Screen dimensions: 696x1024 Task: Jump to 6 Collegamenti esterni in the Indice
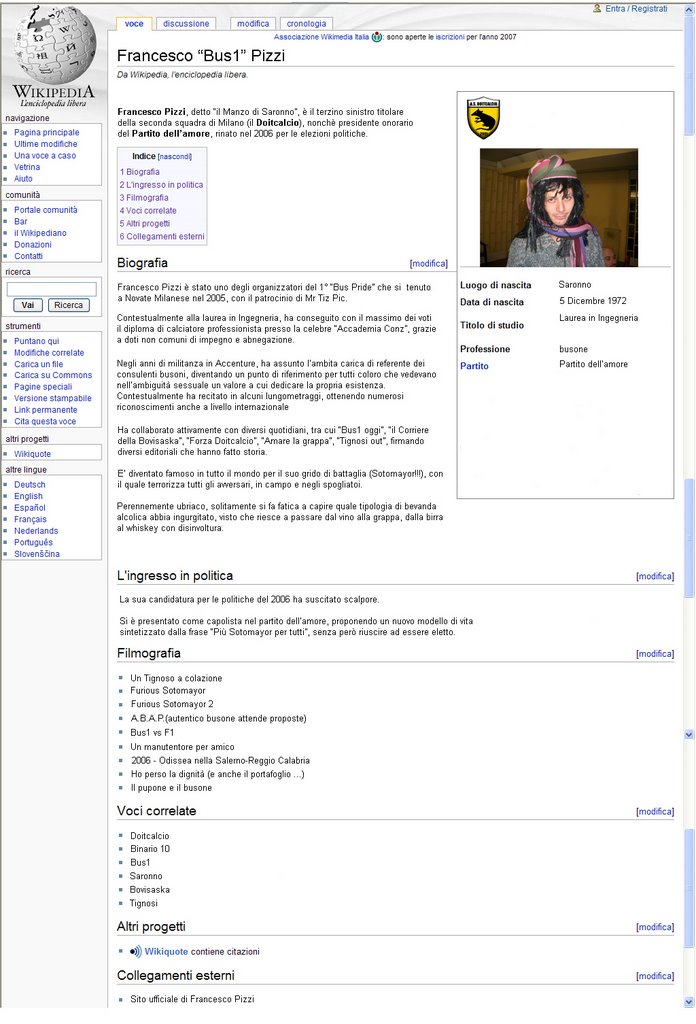tap(162, 236)
